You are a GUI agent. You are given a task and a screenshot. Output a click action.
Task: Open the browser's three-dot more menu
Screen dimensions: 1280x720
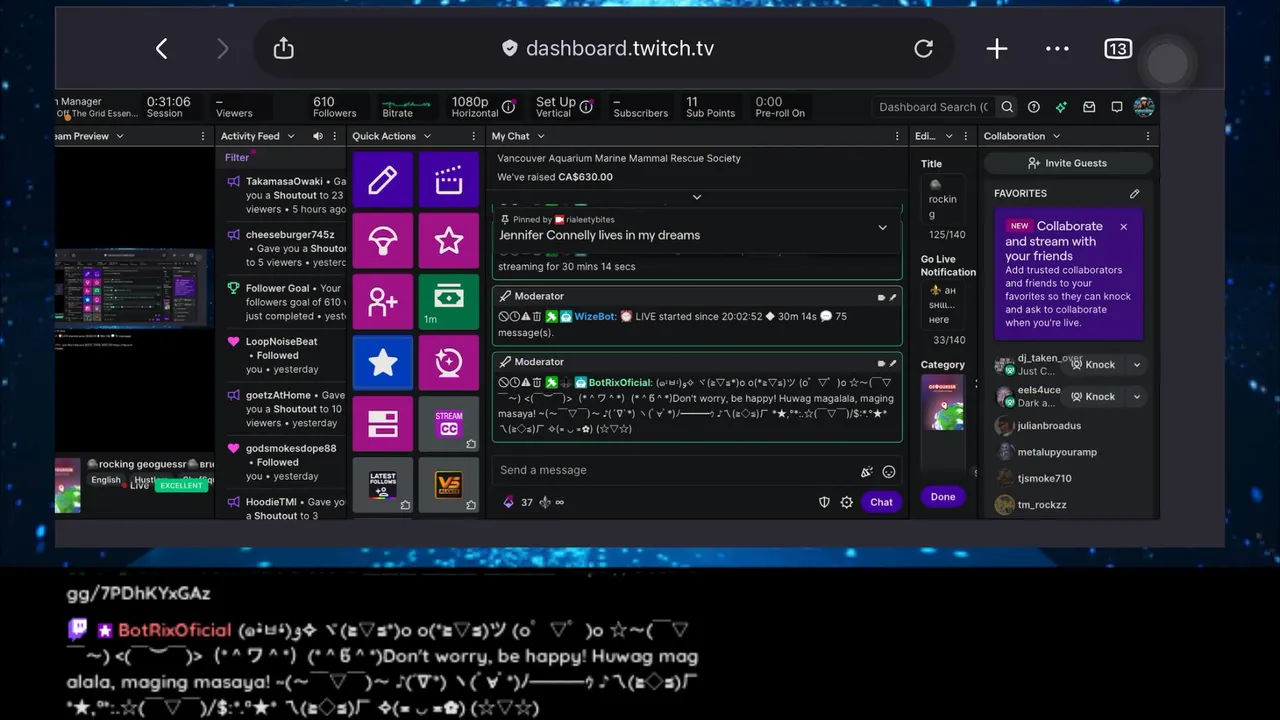coord(1057,49)
